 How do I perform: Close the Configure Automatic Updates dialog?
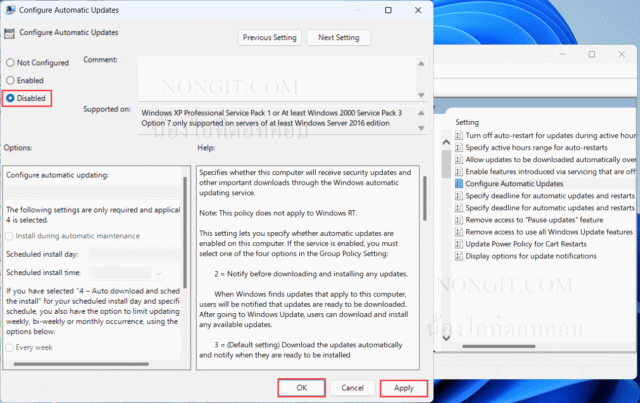418,10
